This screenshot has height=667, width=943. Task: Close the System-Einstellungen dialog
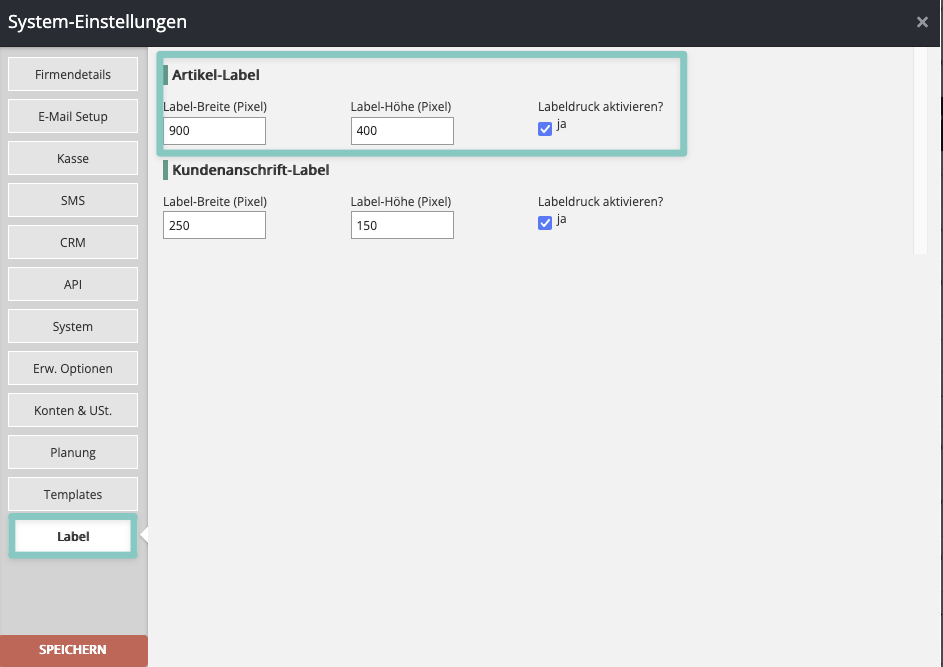(922, 22)
